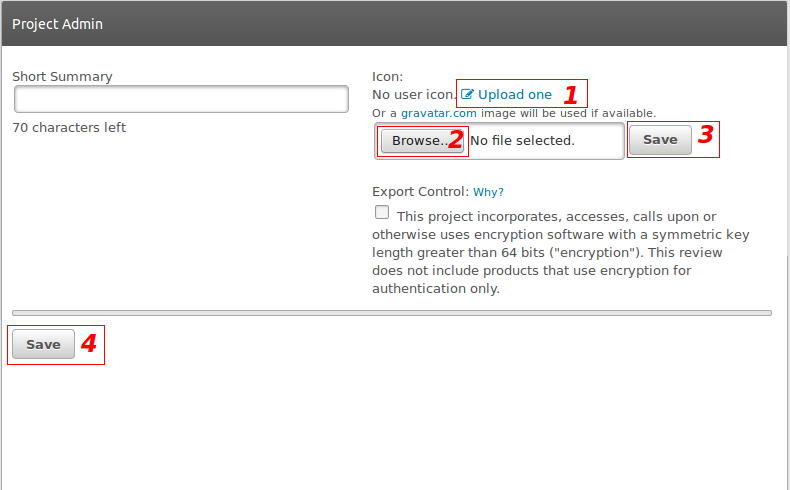Follow the gravatar.com link
The image size is (790, 490).
click(438, 113)
